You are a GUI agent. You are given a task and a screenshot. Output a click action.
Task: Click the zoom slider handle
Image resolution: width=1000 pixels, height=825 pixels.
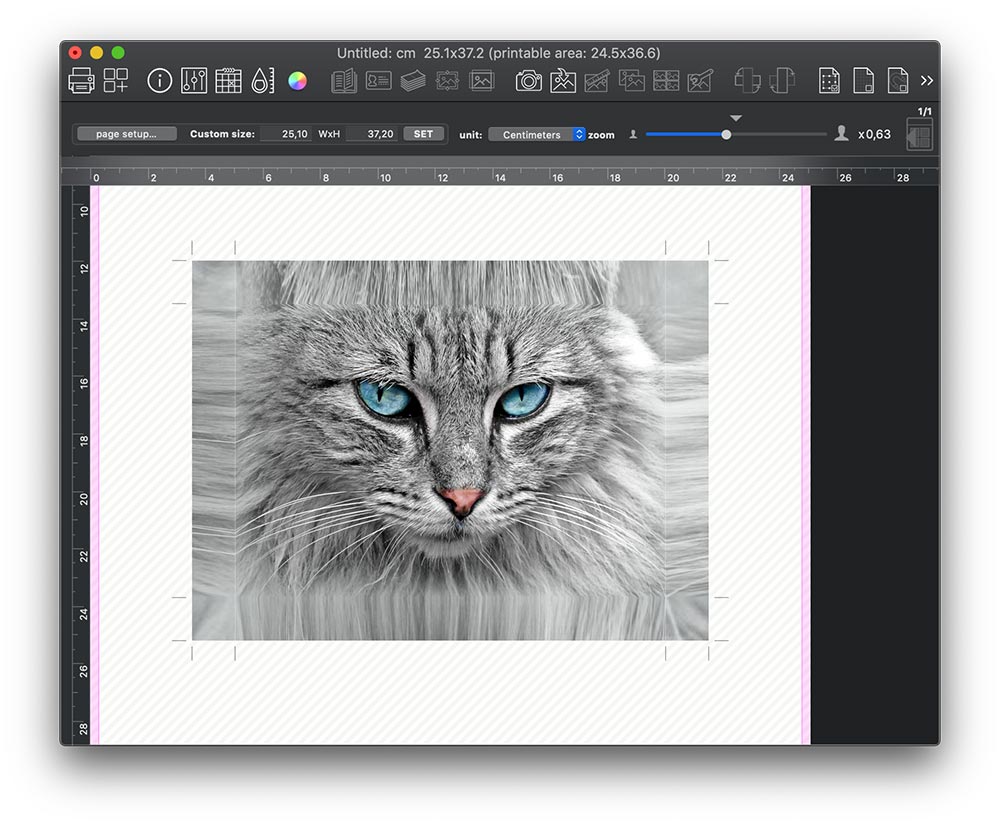[727, 134]
